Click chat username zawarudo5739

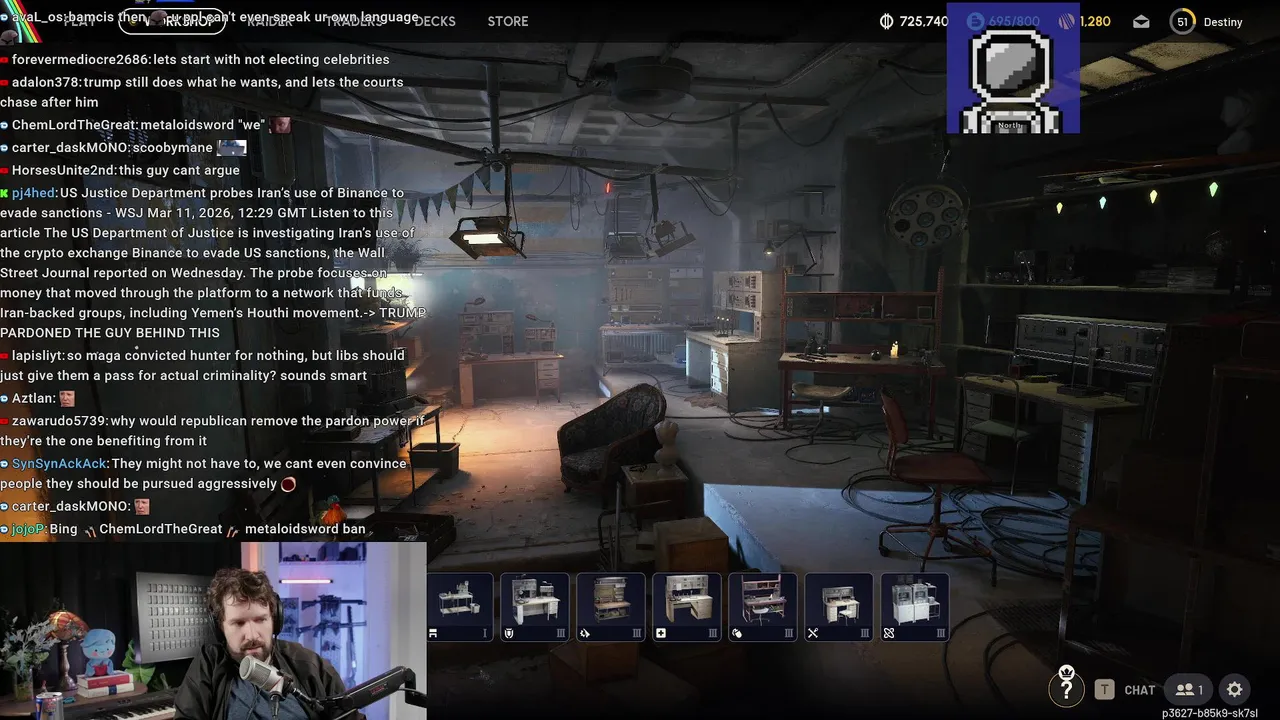coord(59,421)
